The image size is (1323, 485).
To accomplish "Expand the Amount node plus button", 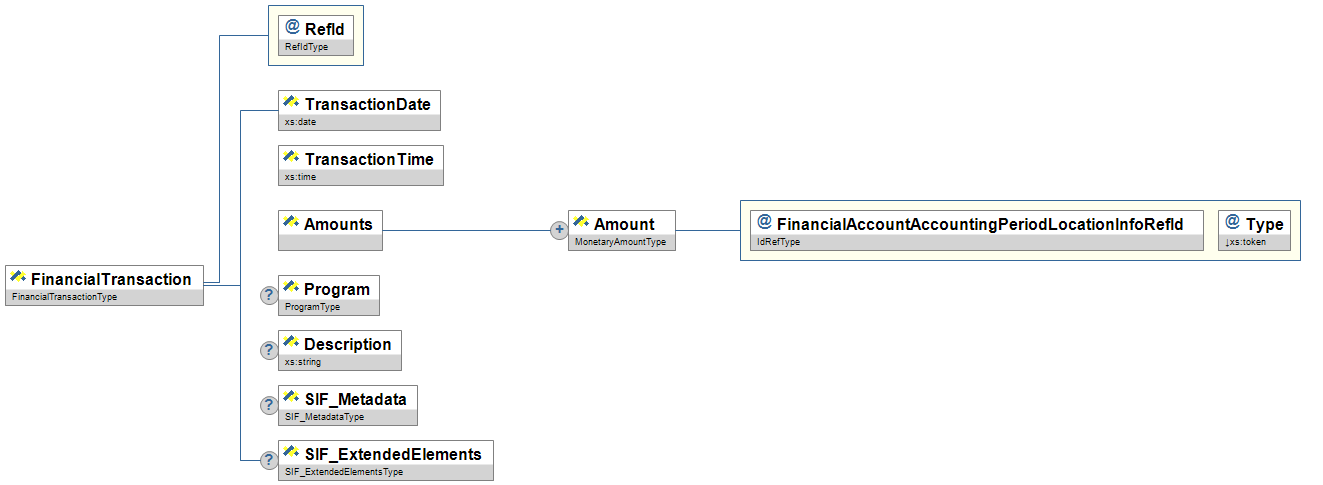I will tap(560, 230).
